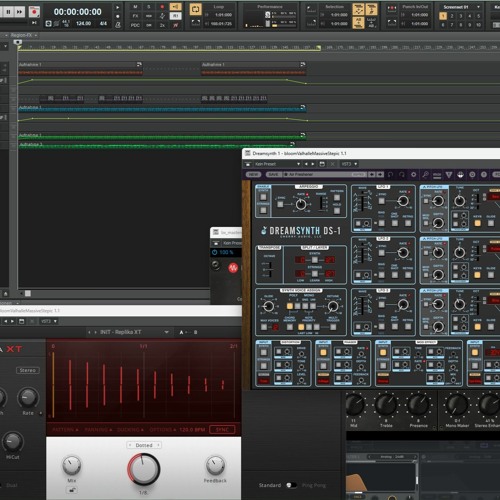The height and width of the screenshot is (500, 500).
Task: Click the Mix lock icon in Replika XT
Action: [x=72, y=490]
